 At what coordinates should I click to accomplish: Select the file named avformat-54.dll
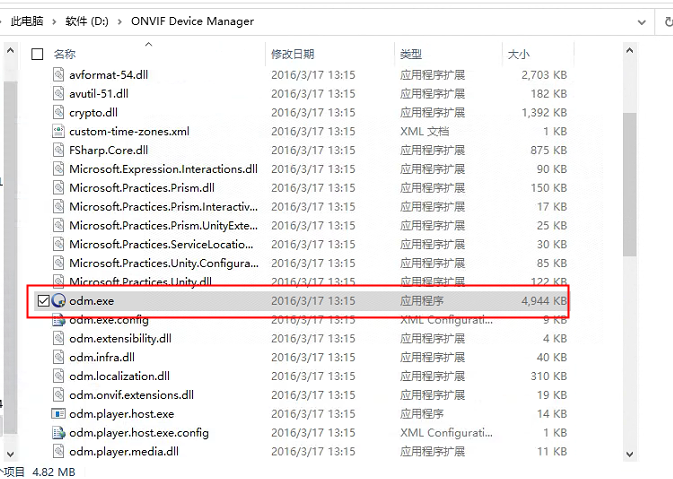click(109, 75)
